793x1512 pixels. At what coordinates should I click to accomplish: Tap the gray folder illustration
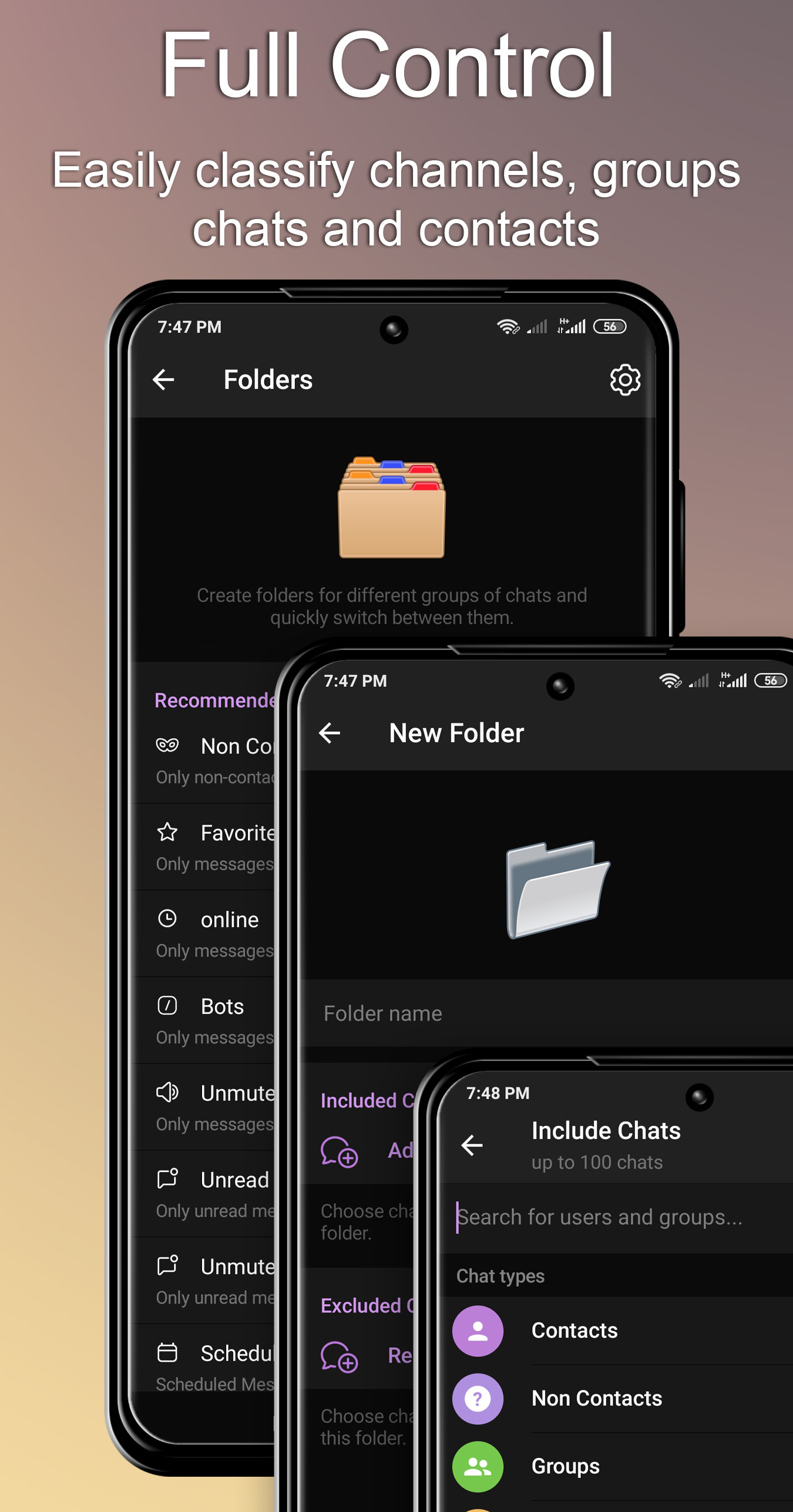point(557,889)
